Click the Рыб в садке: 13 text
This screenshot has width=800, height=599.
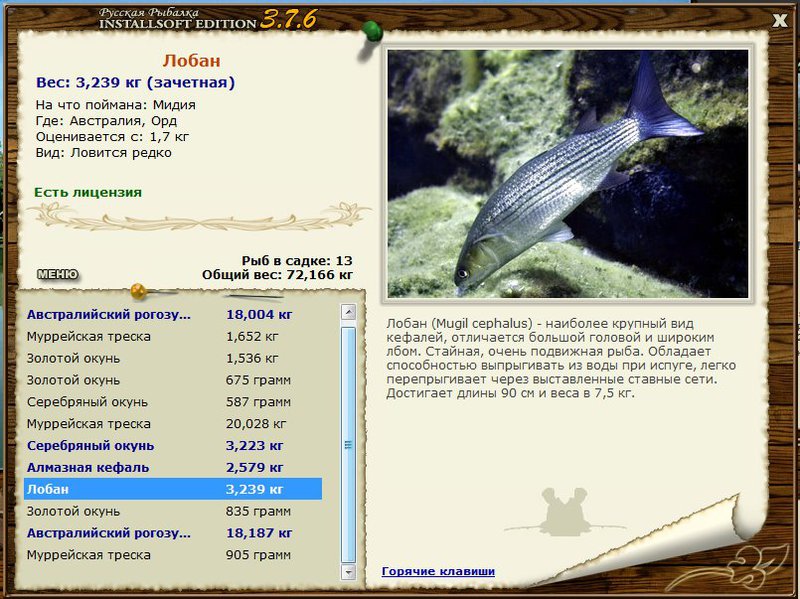point(297,261)
